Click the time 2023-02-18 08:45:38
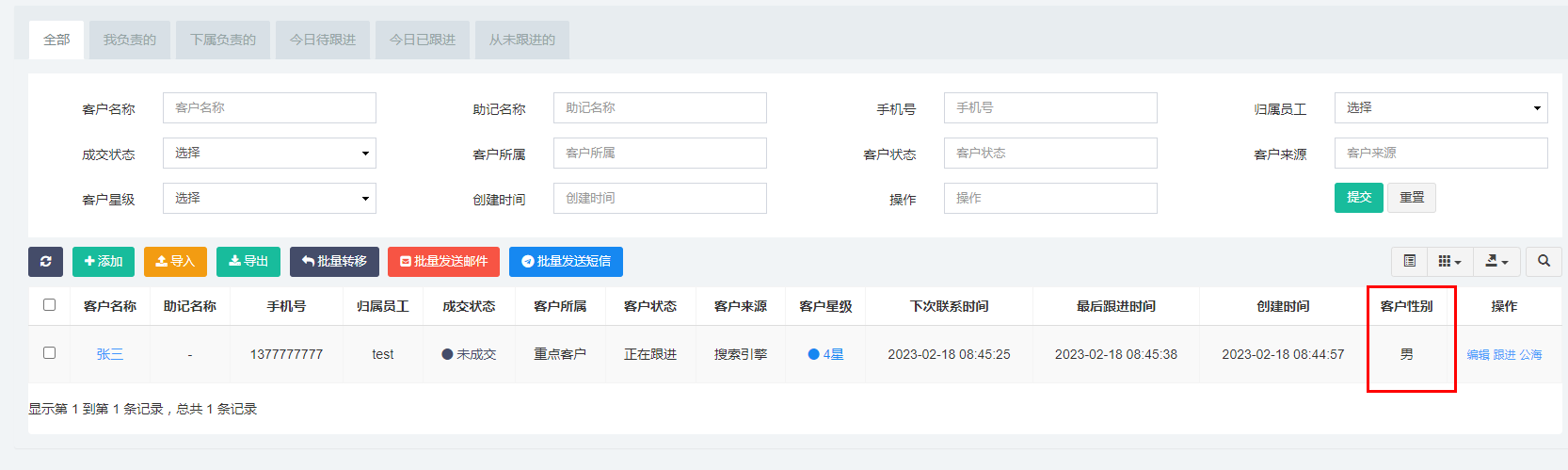Screen dimensions: 1568x470 (1116, 354)
